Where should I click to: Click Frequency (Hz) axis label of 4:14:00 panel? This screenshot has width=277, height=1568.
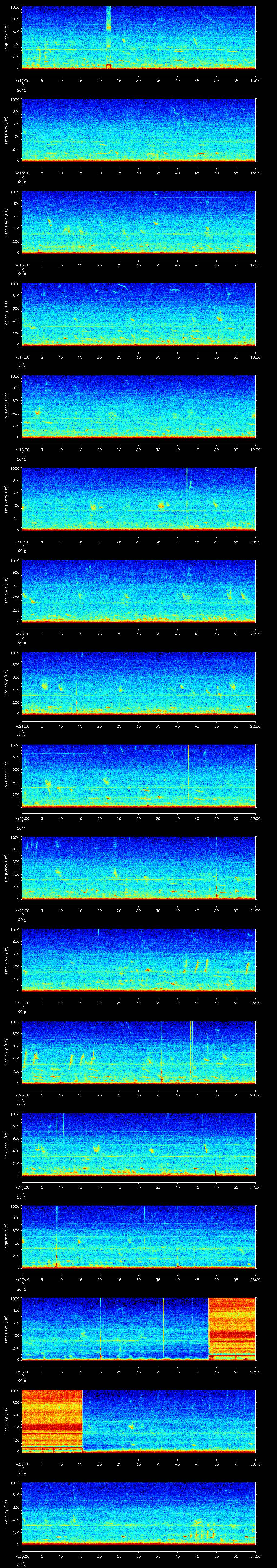[x=6, y=38]
